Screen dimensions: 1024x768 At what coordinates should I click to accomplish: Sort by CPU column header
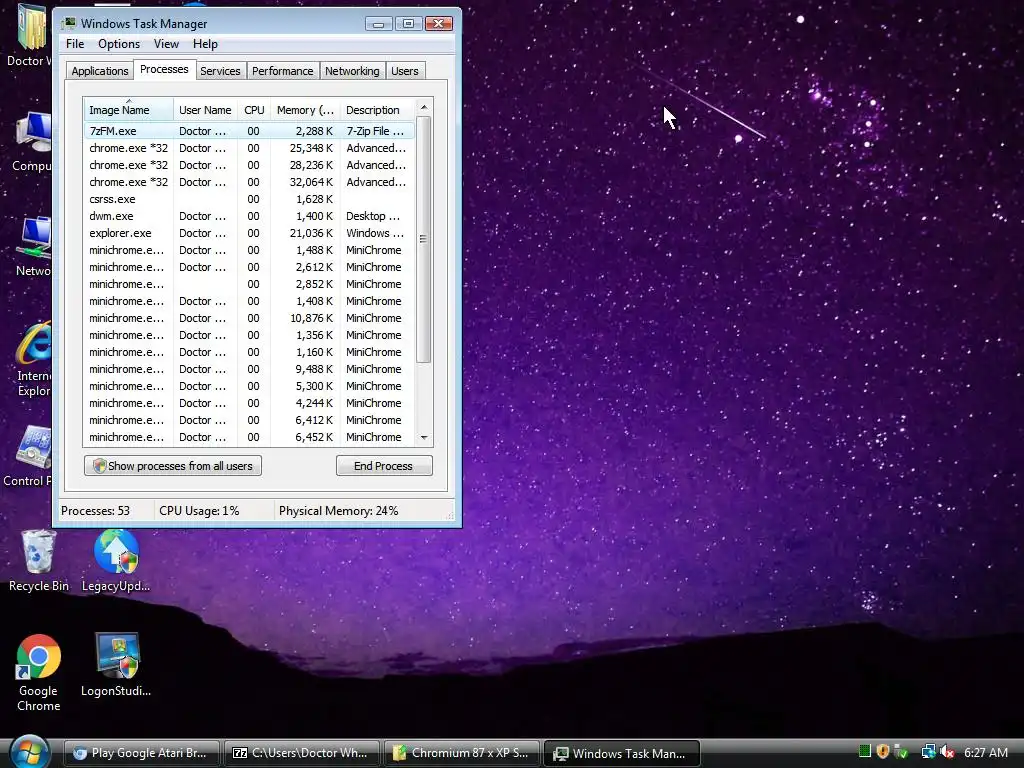(254, 110)
